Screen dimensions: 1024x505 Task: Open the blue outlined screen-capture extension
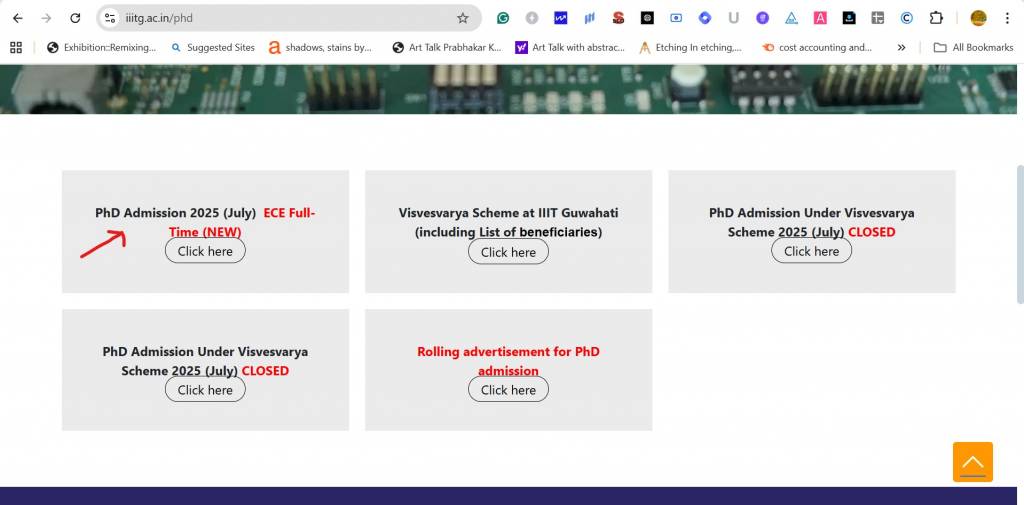tap(676, 18)
